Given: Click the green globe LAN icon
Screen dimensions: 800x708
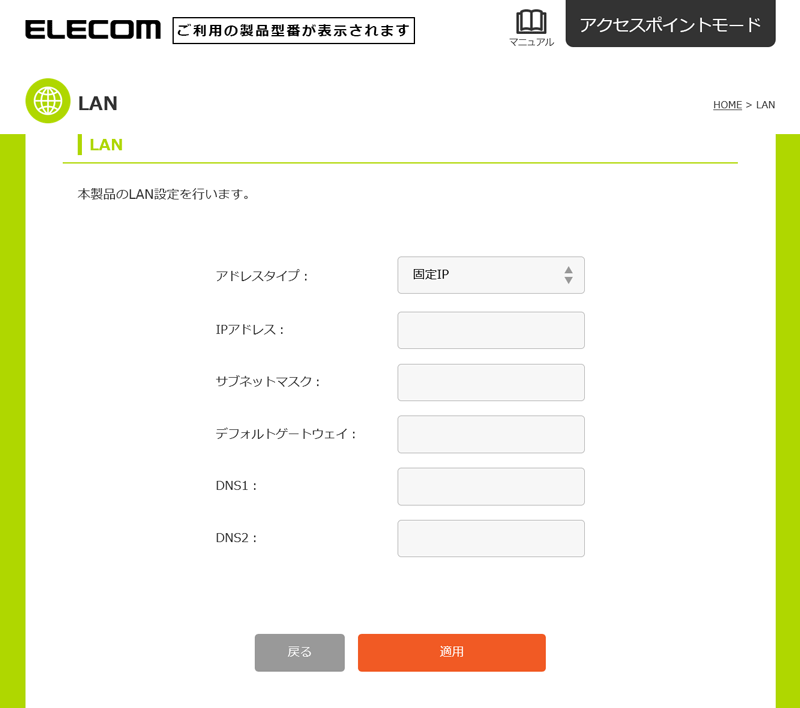Looking at the screenshot, I should [x=48, y=101].
